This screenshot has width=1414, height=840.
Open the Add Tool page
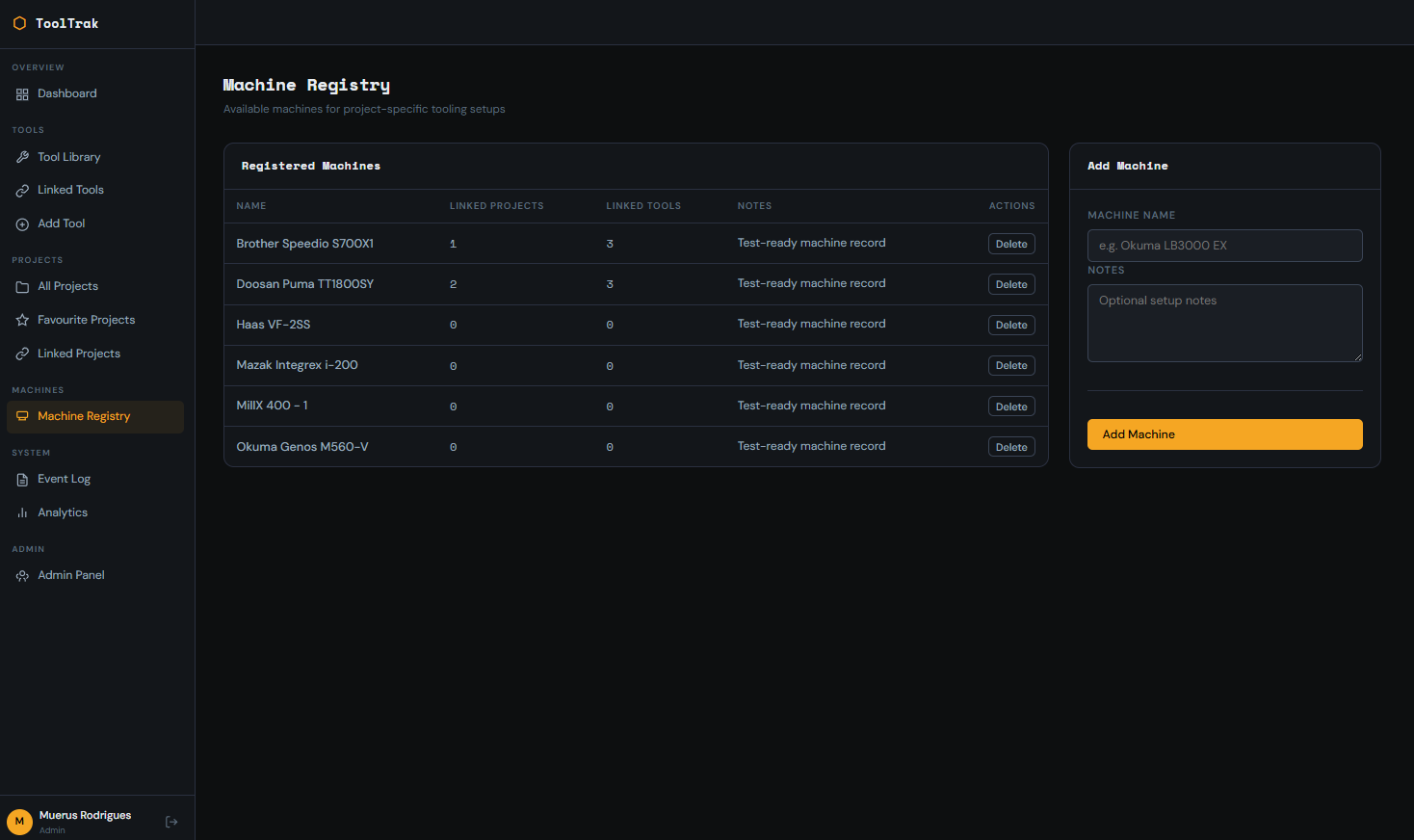(95, 224)
